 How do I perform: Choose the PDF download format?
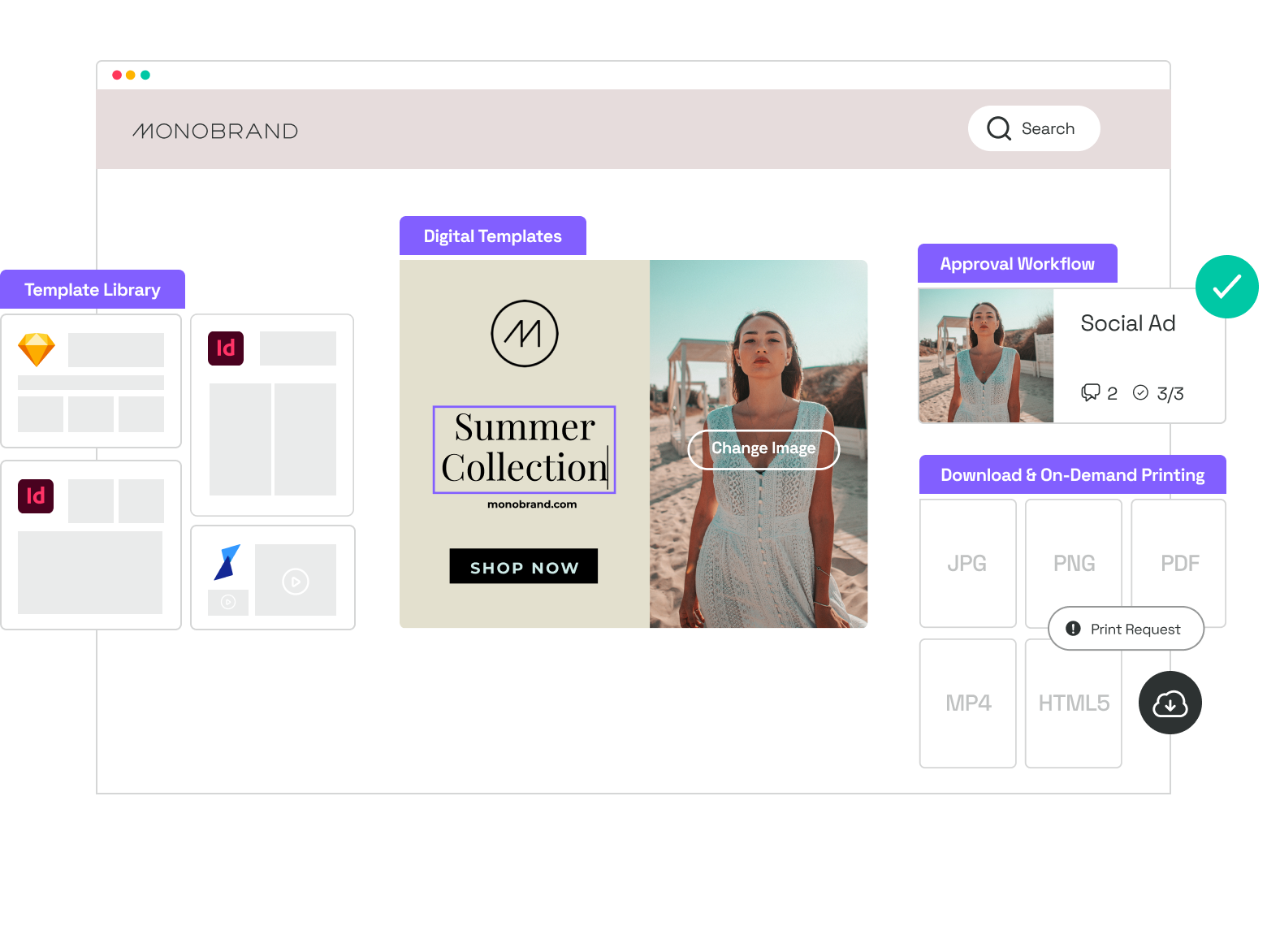coord(1179,563)
